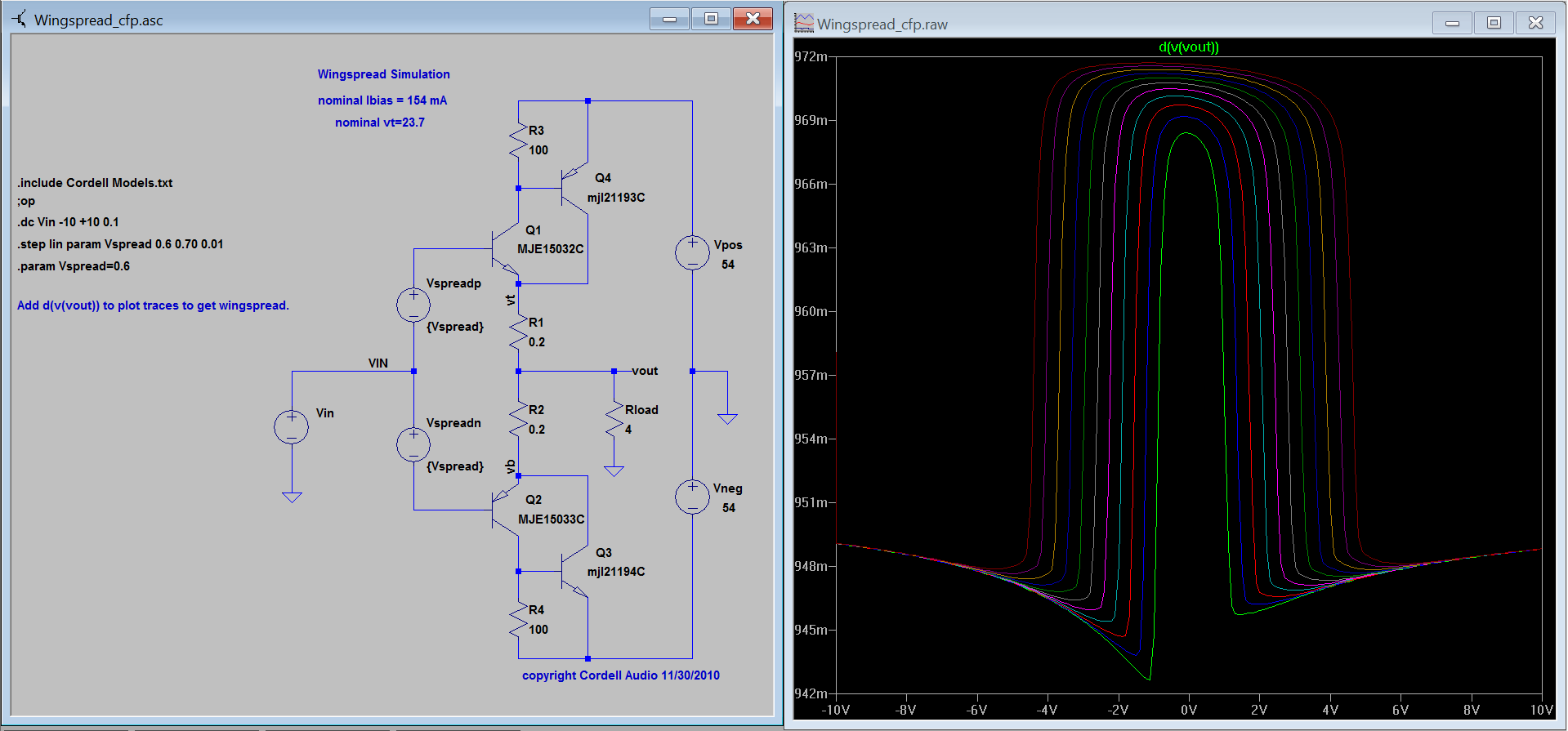Click the '.step lin param Vspread' directive
Screen dimensions: 1568x731
pos(120,244)
